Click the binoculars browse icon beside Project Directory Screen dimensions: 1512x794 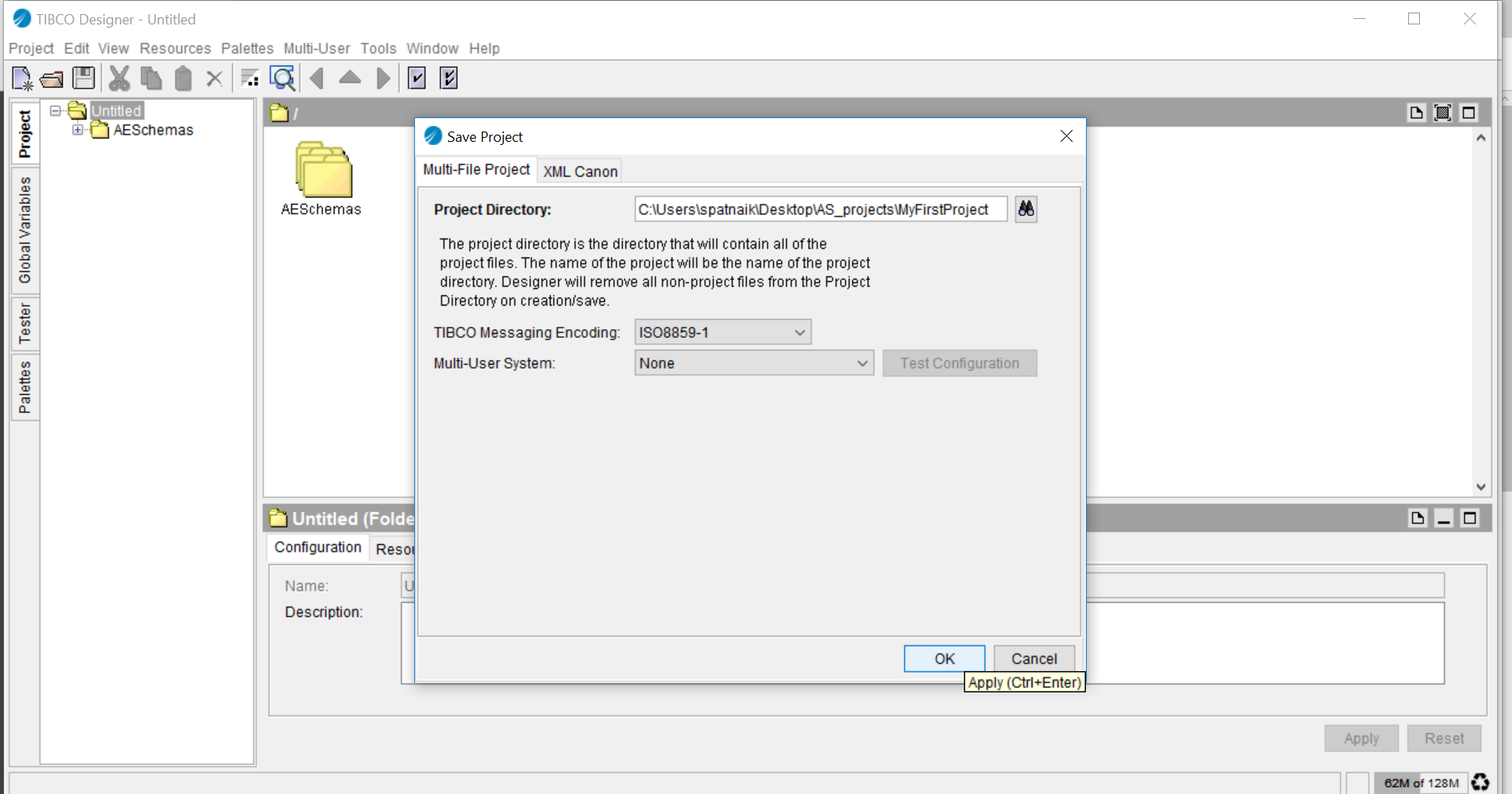1026,209
